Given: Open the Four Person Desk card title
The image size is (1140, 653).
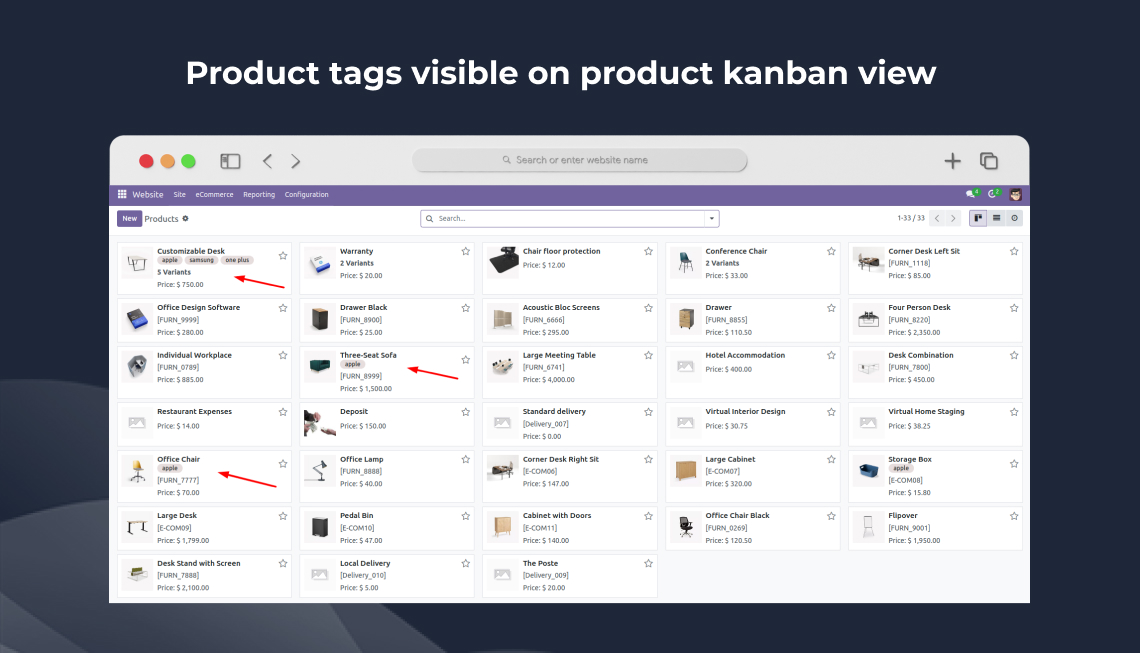Looking at the screenshot, I should pyautogui.click(x=919, y=308).
